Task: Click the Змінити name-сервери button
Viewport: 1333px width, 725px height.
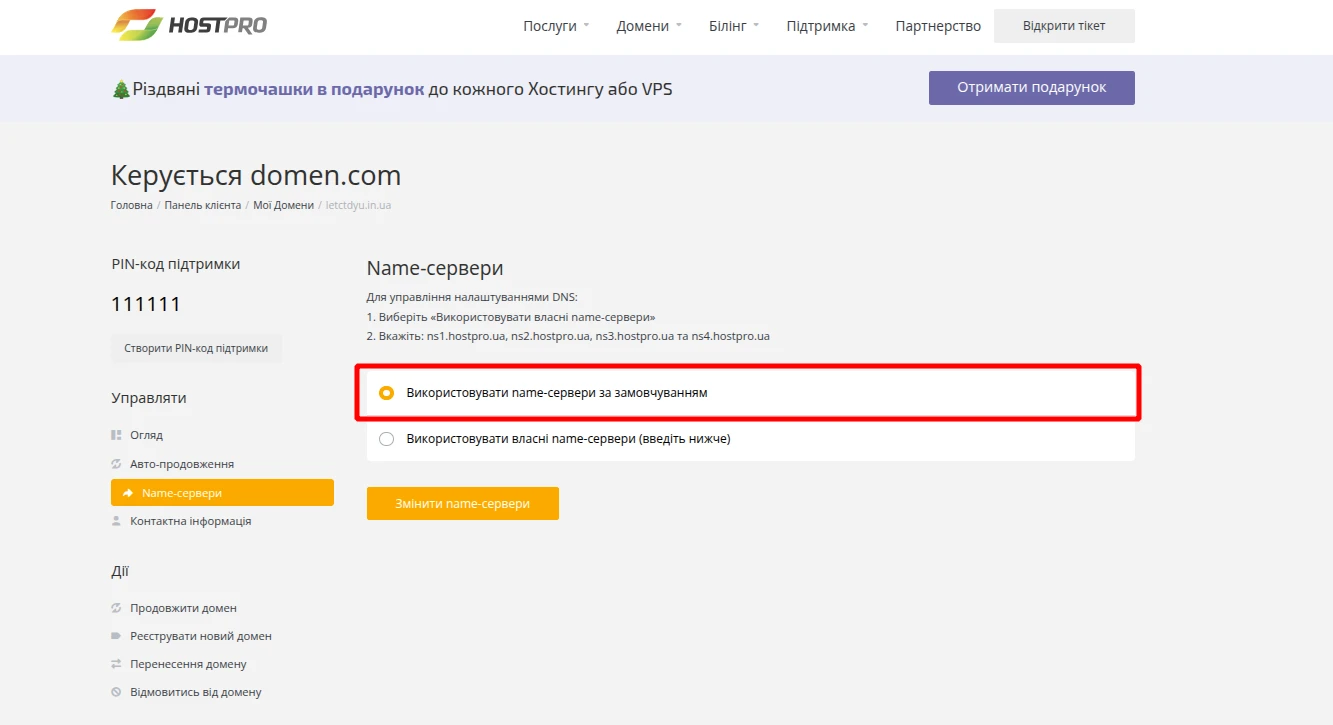Action: click(462, 503)
